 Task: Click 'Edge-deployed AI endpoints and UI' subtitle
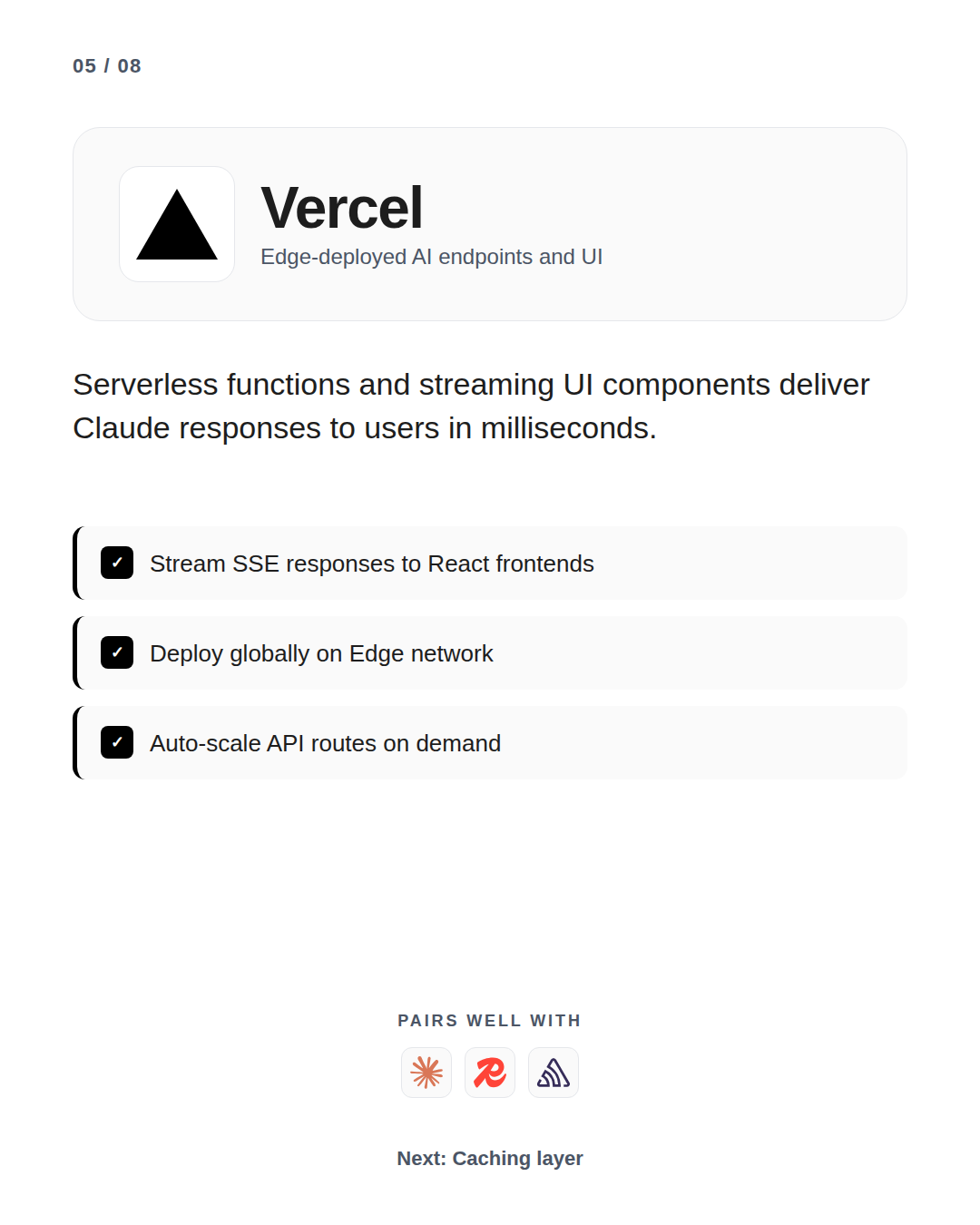pos(432,257)
